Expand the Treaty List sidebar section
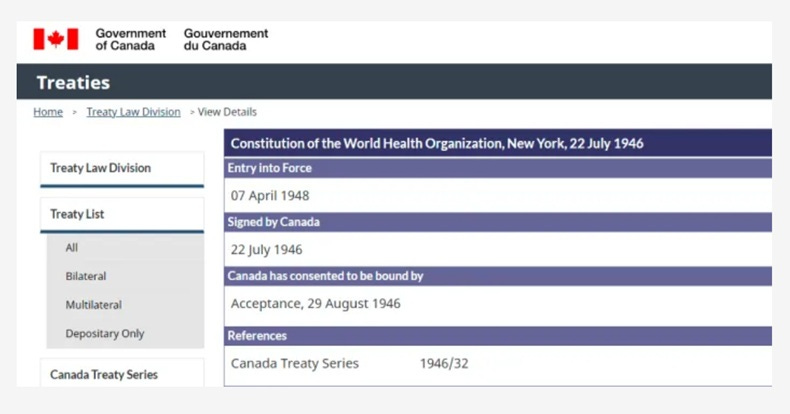Screen dimensions: 790x414 (x=122, y=215)
